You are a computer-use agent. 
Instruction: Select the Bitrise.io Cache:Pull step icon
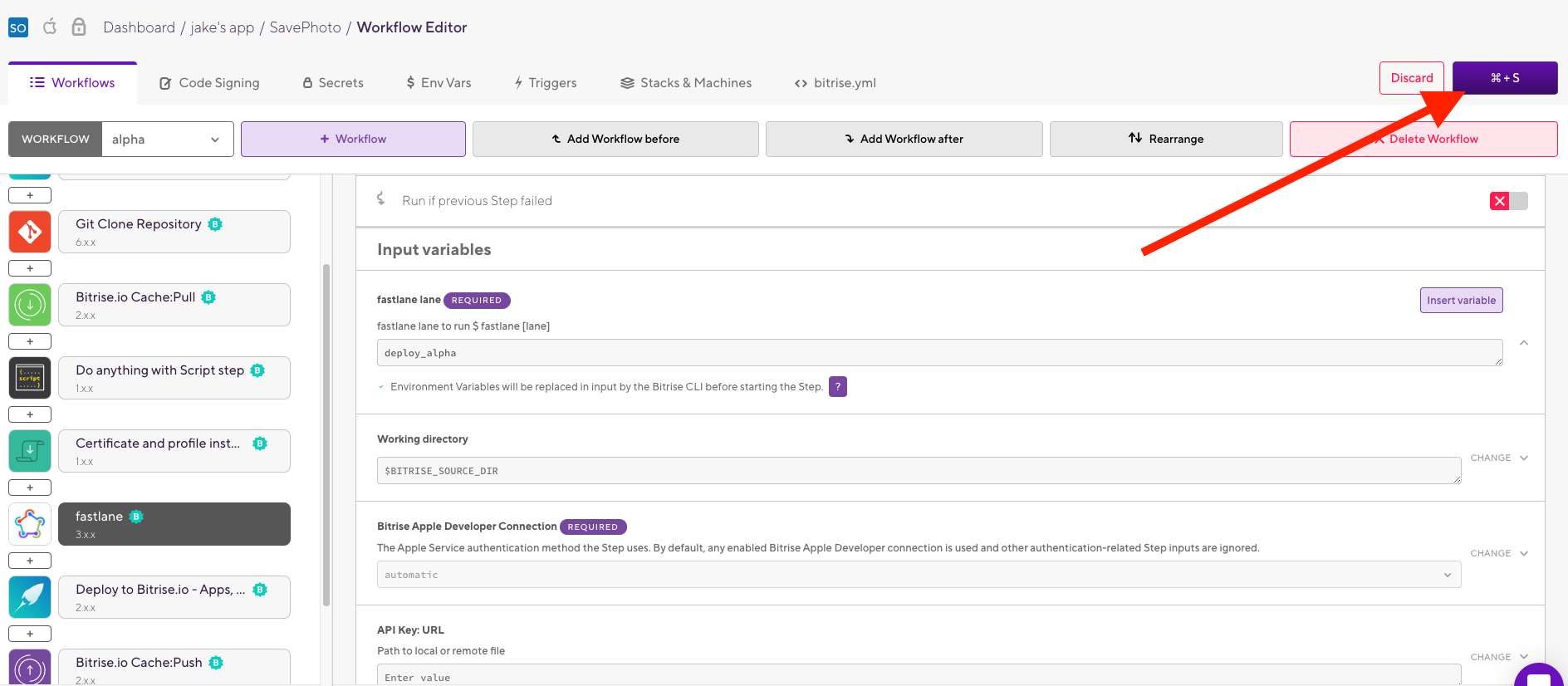[x=30, y=305]
